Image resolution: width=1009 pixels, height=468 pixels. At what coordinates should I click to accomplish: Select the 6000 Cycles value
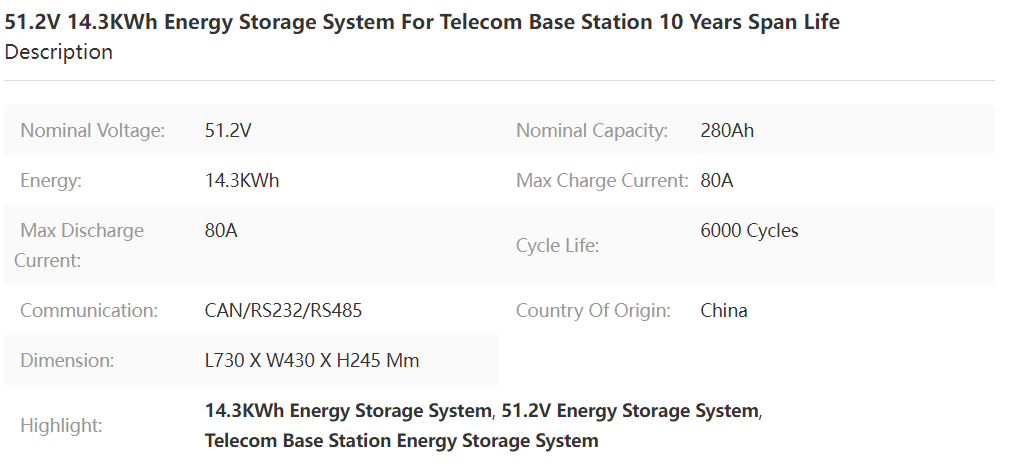(x=749, y=230)
